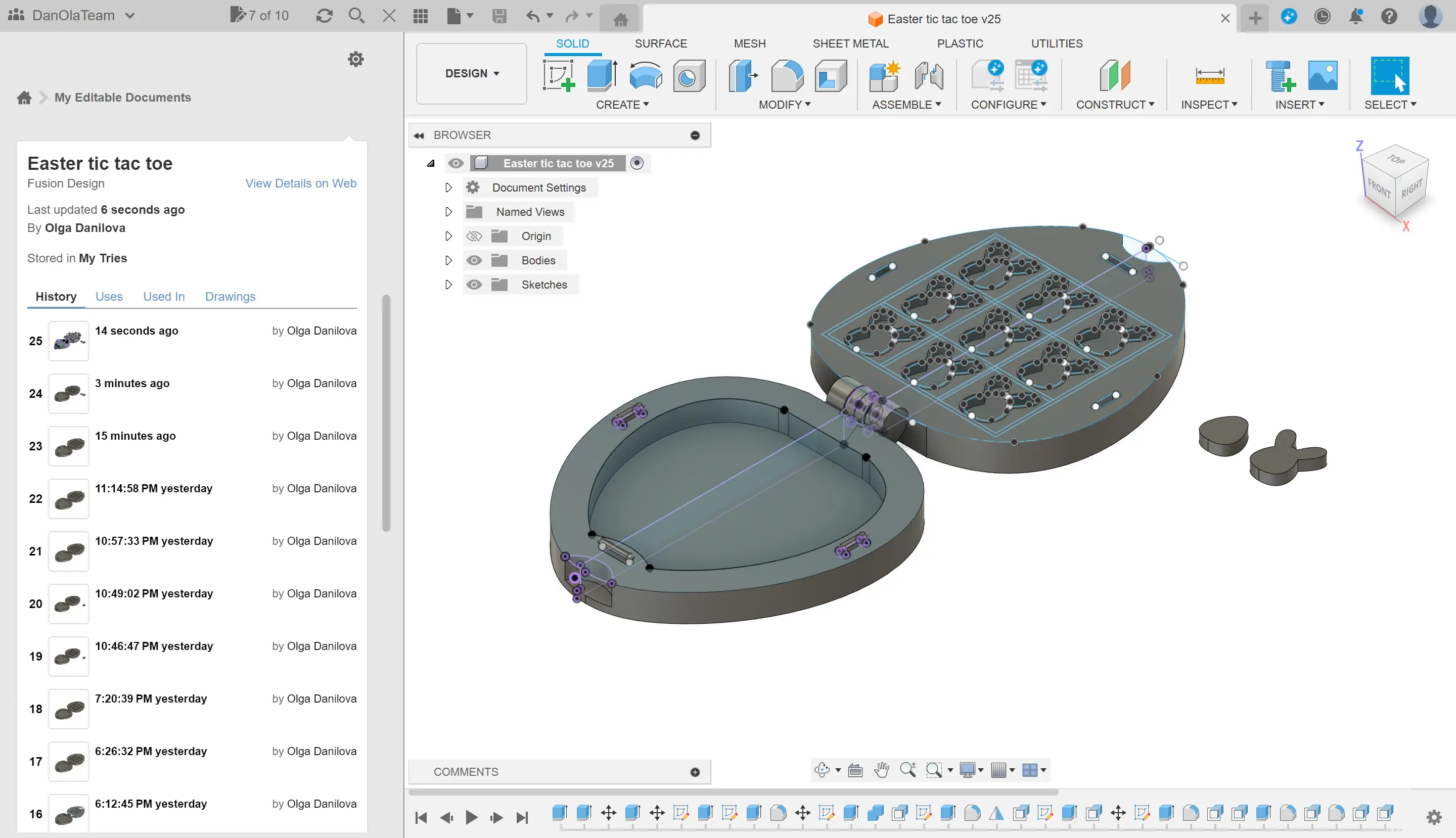Select the Hole tool

coord(689,75)
